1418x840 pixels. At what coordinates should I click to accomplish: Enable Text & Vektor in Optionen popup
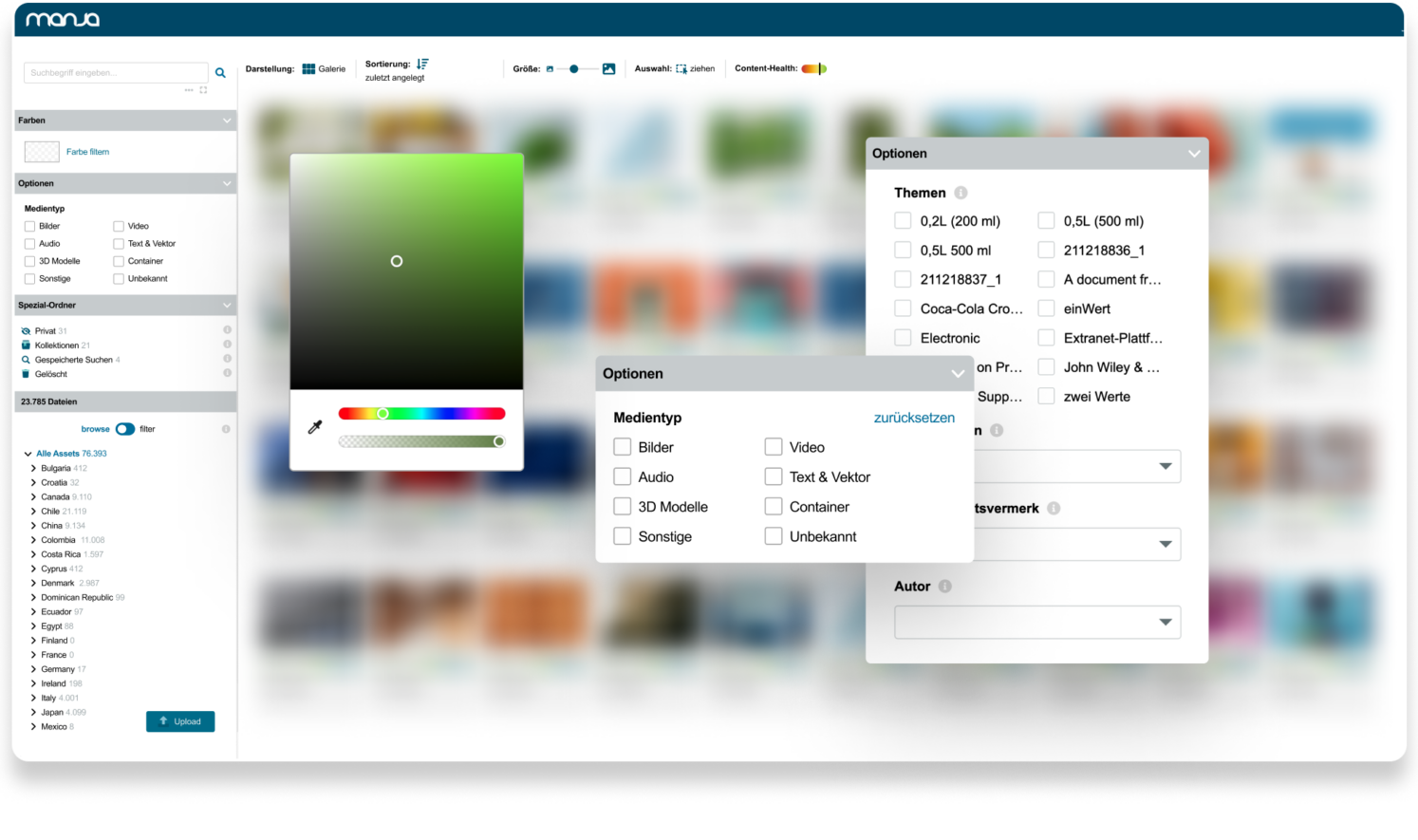774,476
